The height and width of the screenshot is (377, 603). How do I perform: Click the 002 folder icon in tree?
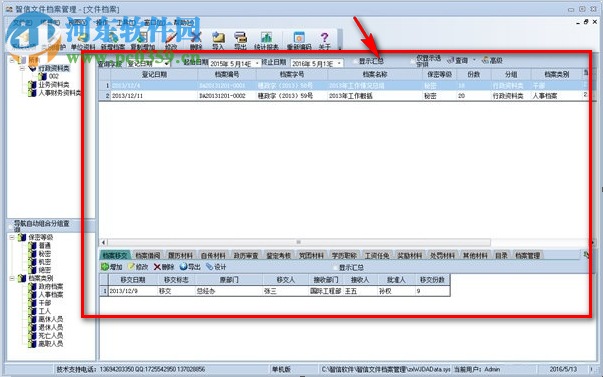point(42,76)
